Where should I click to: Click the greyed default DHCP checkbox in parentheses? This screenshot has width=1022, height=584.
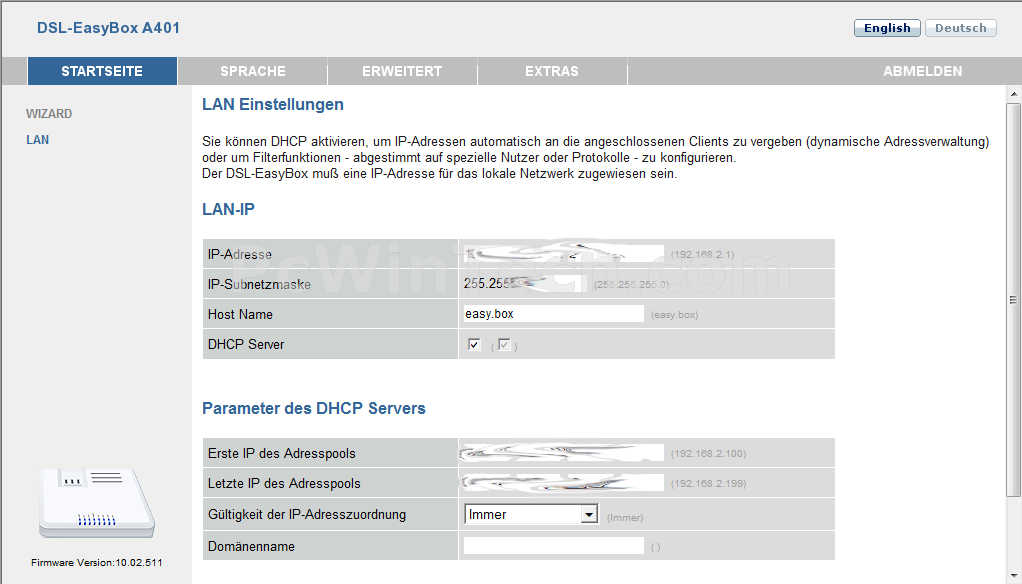click(x=503, y=345)
